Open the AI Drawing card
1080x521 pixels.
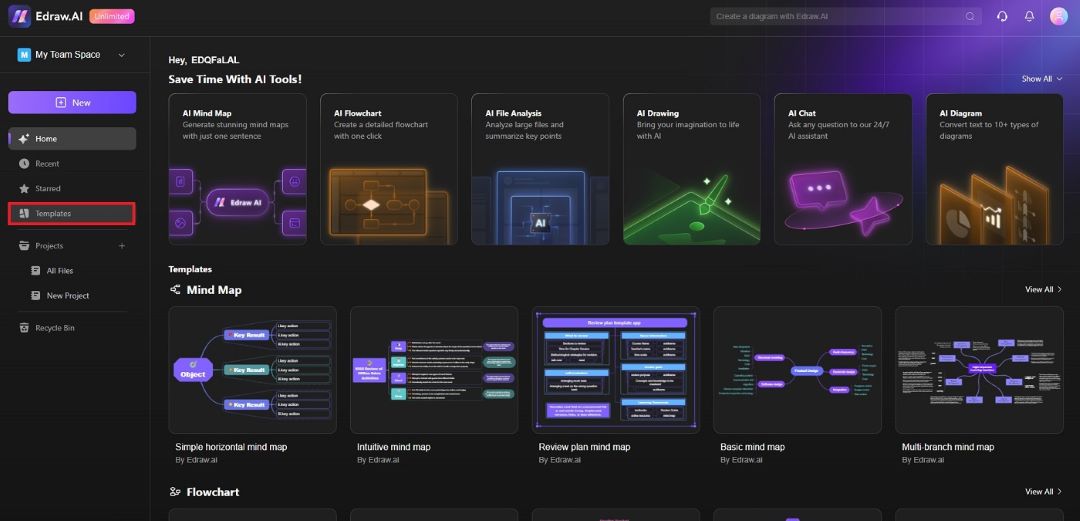pos(692,169)
